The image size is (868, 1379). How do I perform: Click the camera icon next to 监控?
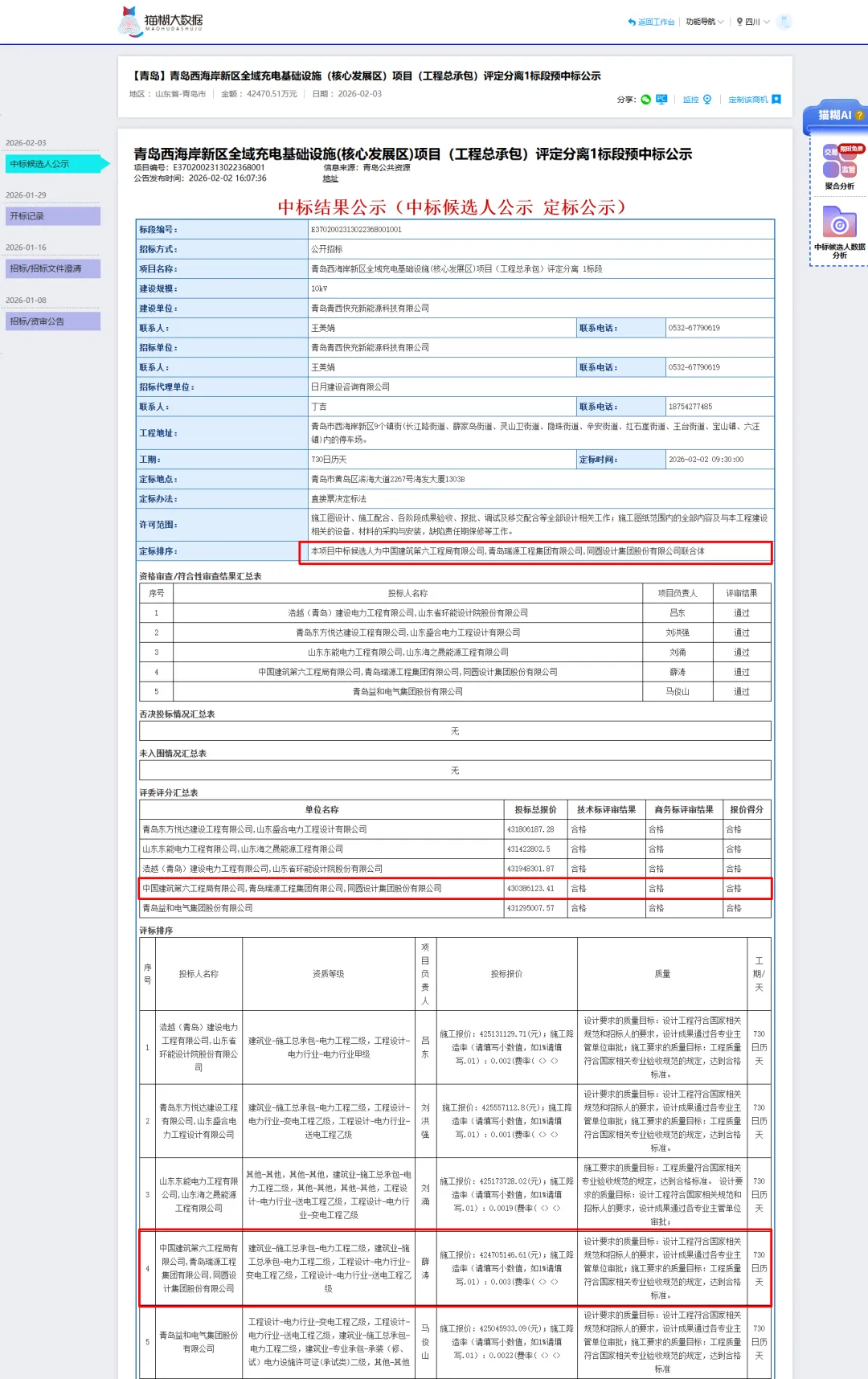pos(707,100)
